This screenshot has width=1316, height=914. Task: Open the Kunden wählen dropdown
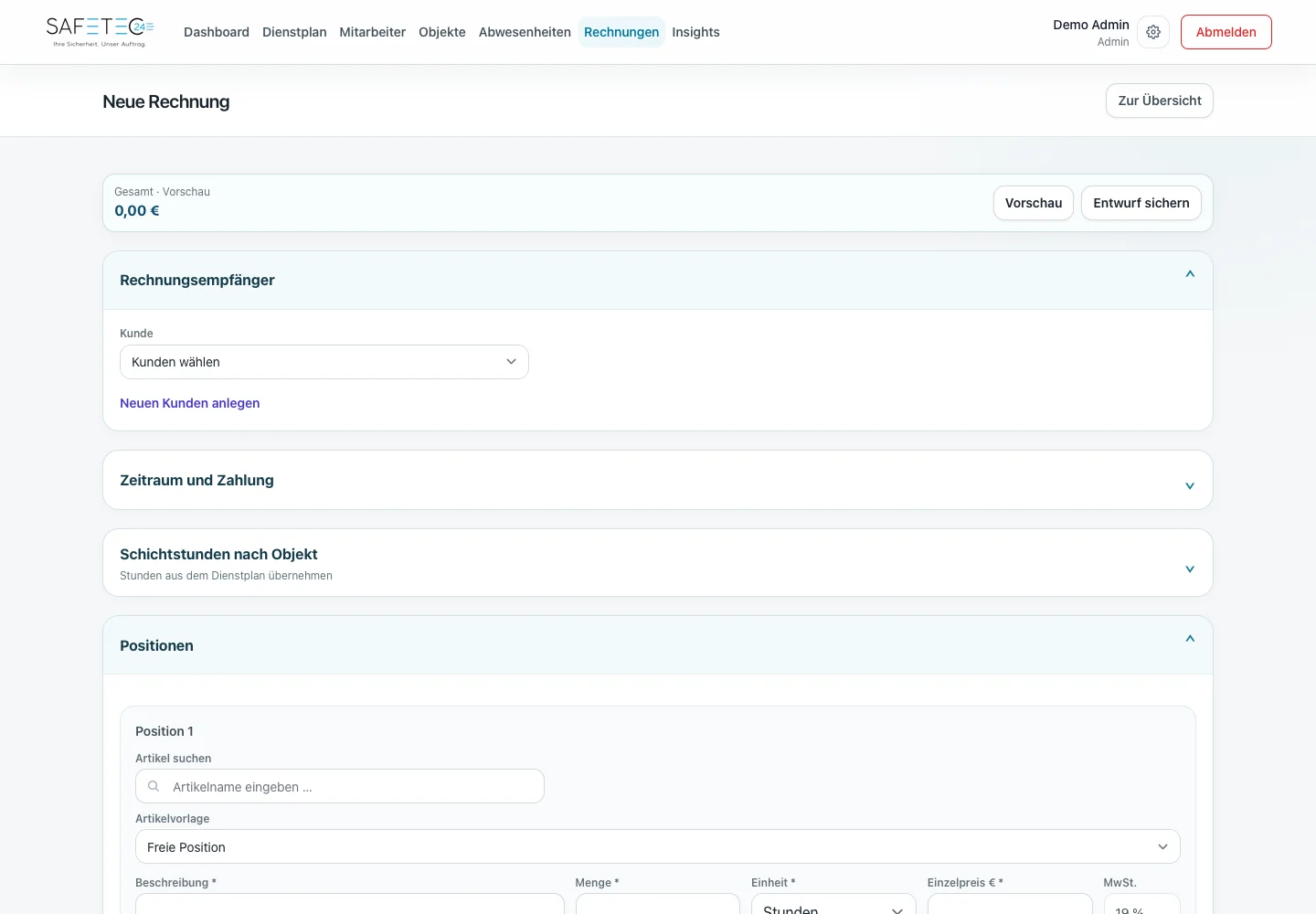(x=324, y=362)
